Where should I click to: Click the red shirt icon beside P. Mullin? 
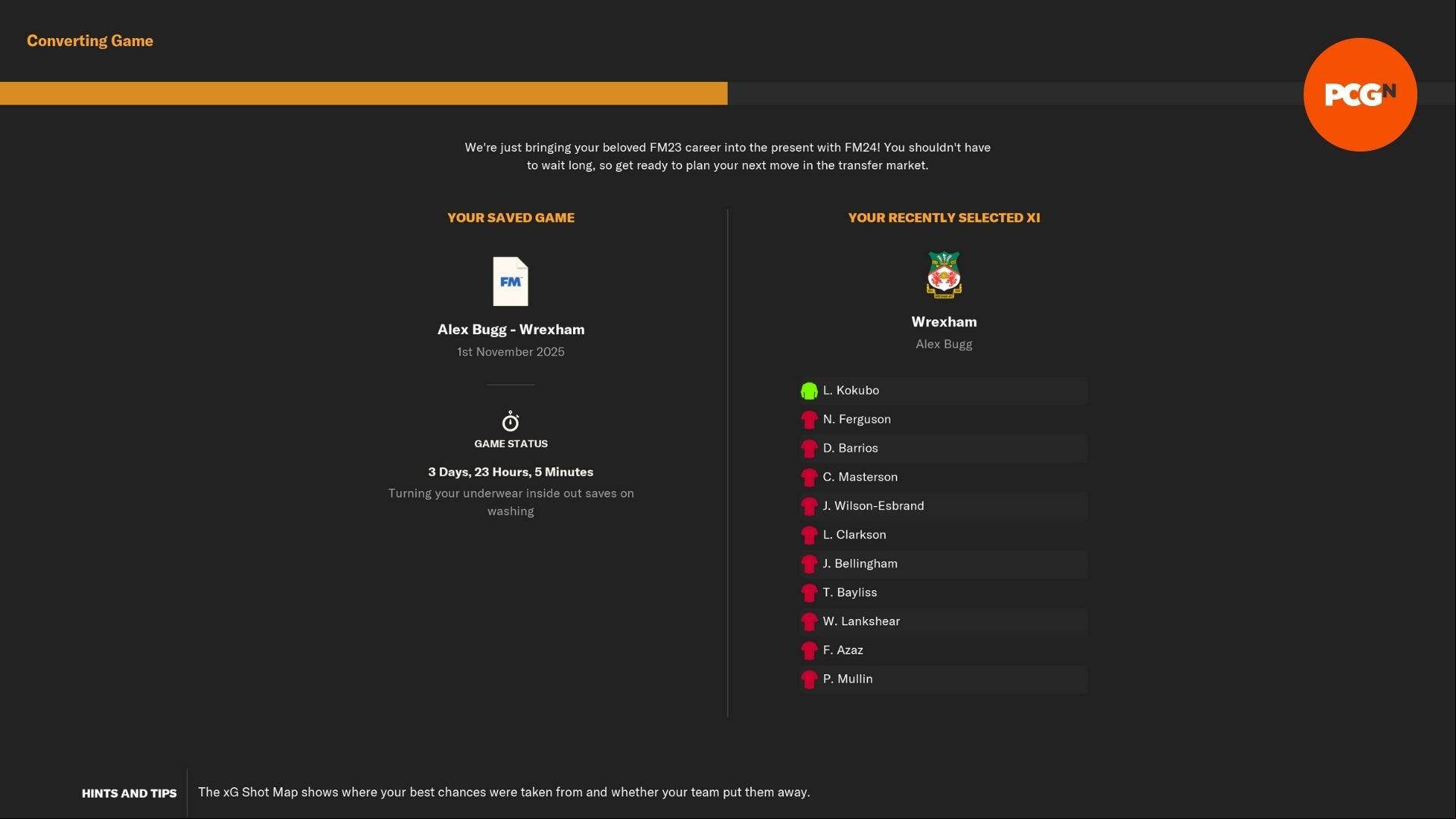pos(809,679)
